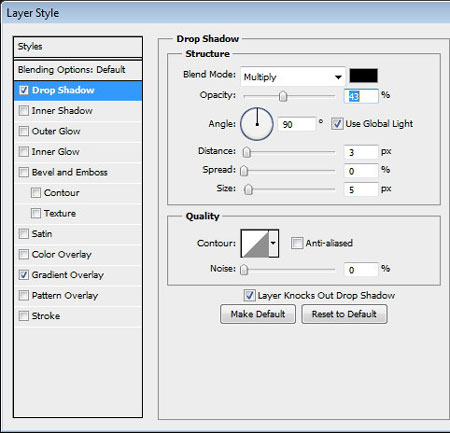Click the Reset to Default button

pyautogui.click(x=344, y=314)
